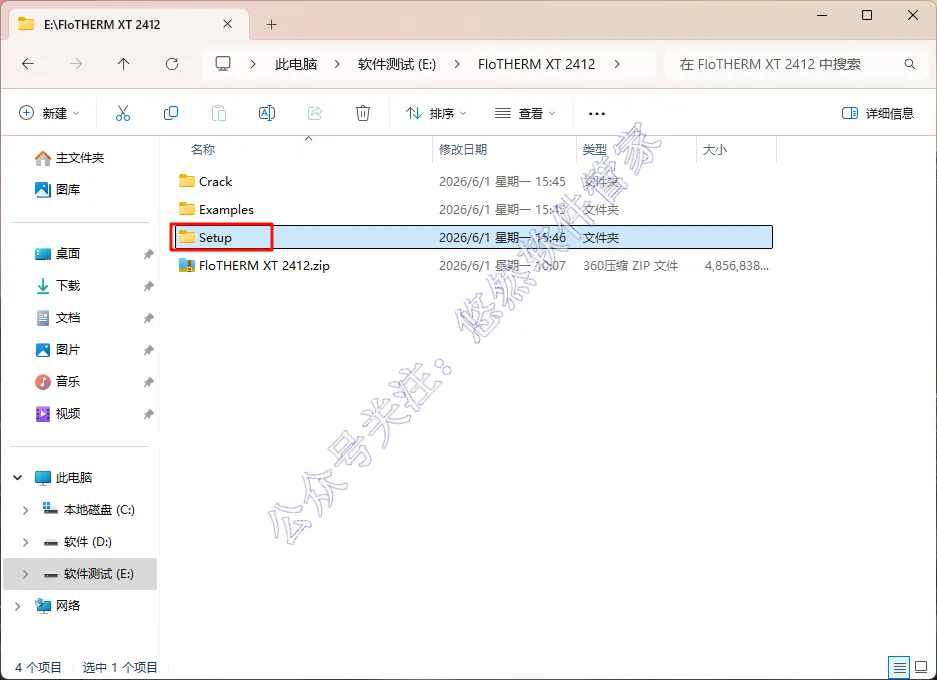
Task: Select 本地磁盘 (C:) drive
Action: click(88, 510)
